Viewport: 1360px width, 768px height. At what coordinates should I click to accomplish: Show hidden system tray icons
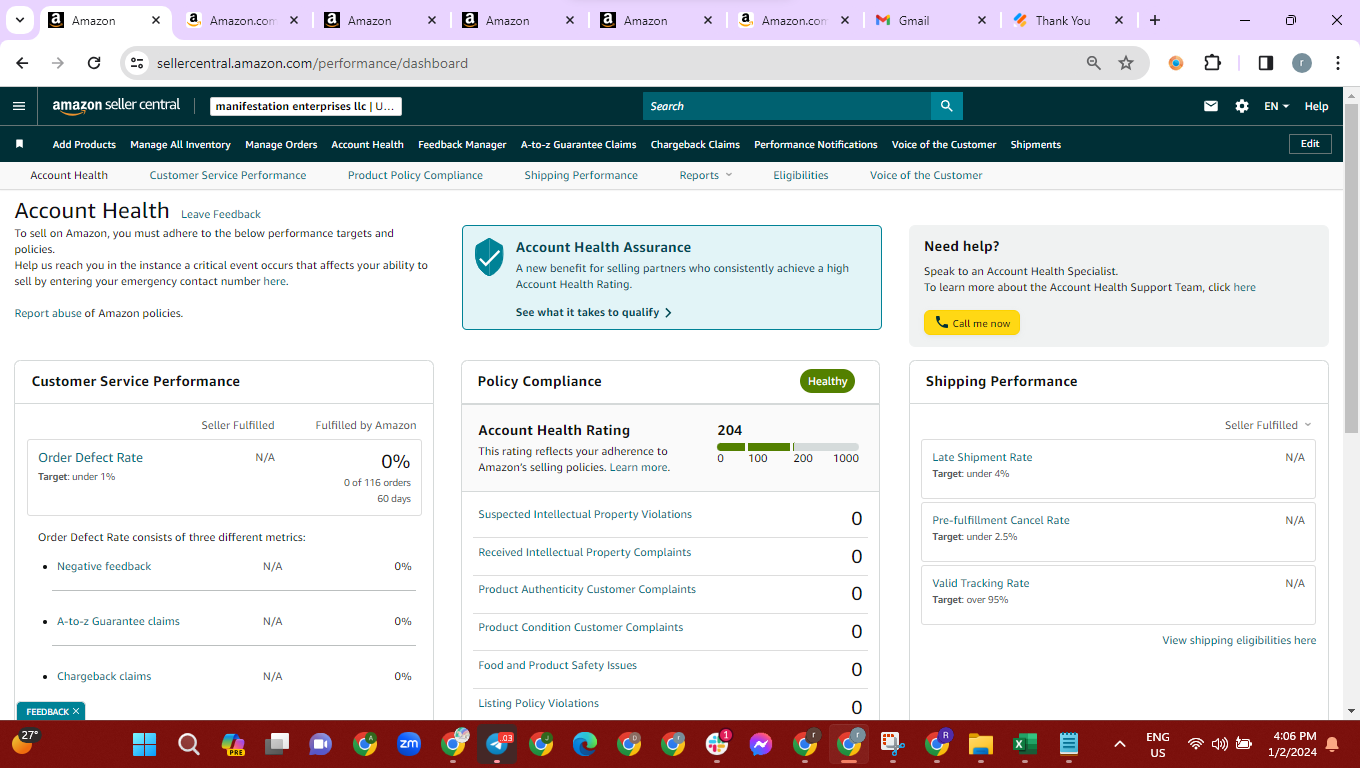[1120, 744]
